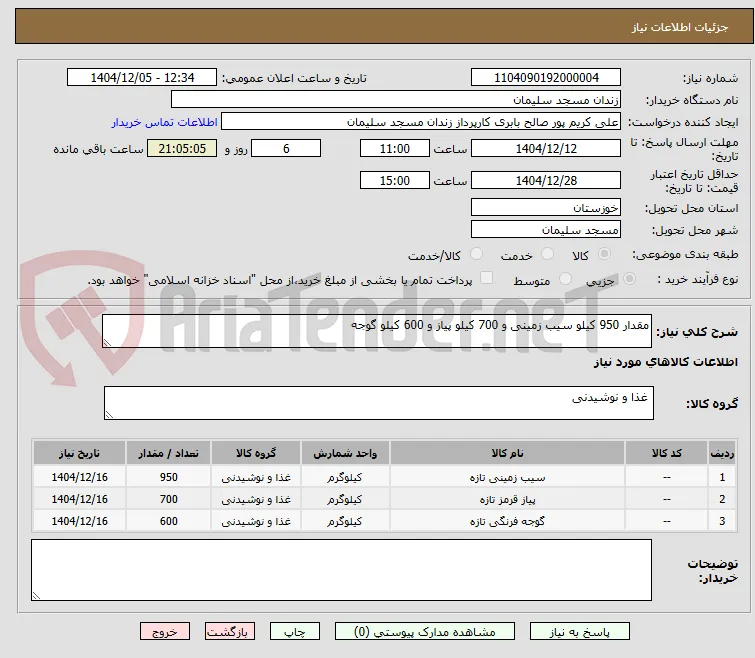Click the announcement date field 1404/12/05 - 12:34
The height and width of the screenshot is (658, 755).
coord(142,77)
